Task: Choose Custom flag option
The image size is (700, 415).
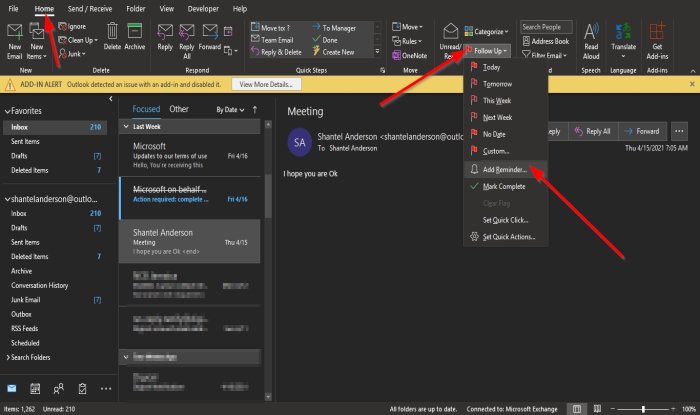Action: (506, 151)
